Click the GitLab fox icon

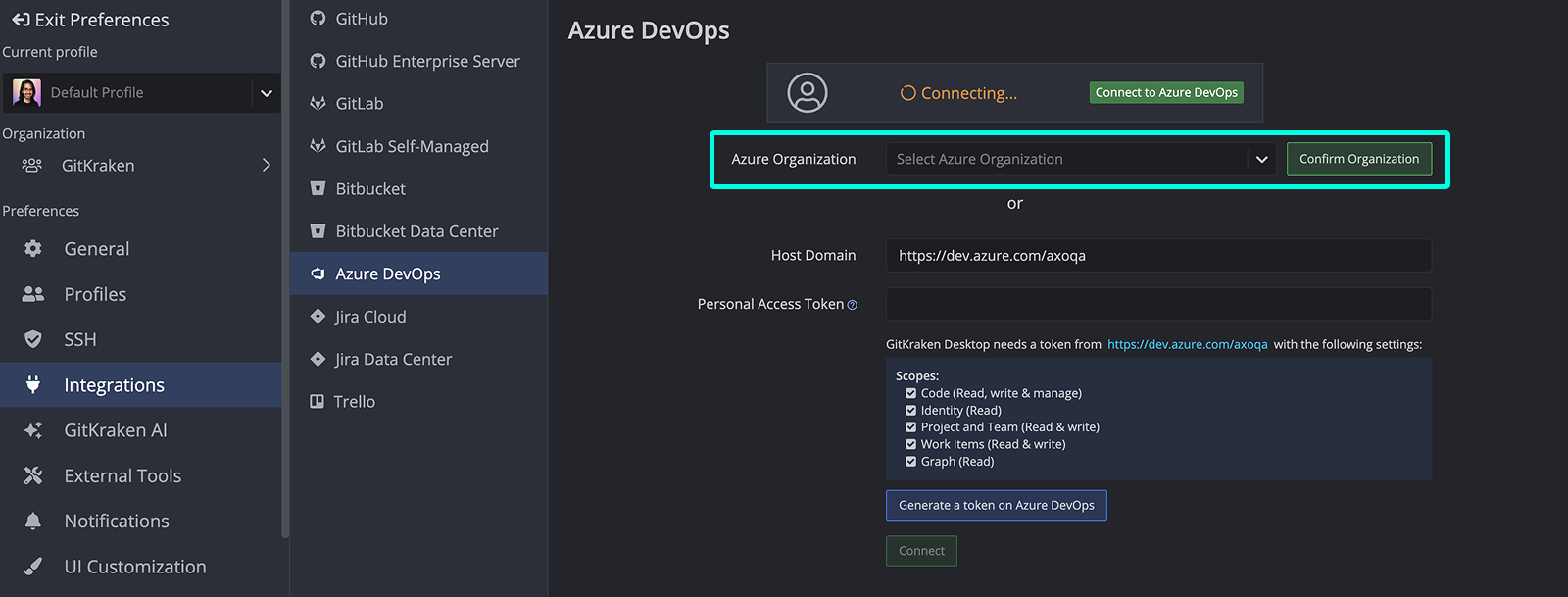[x=318, y=104]
